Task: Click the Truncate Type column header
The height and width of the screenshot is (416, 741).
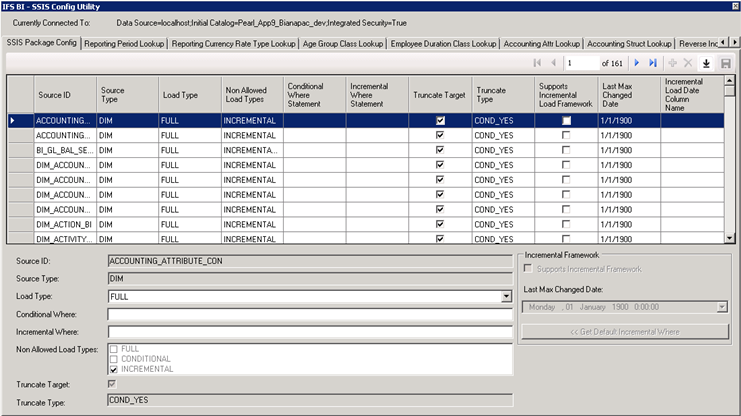Action: pyautogui.click(x=503, y=95)
